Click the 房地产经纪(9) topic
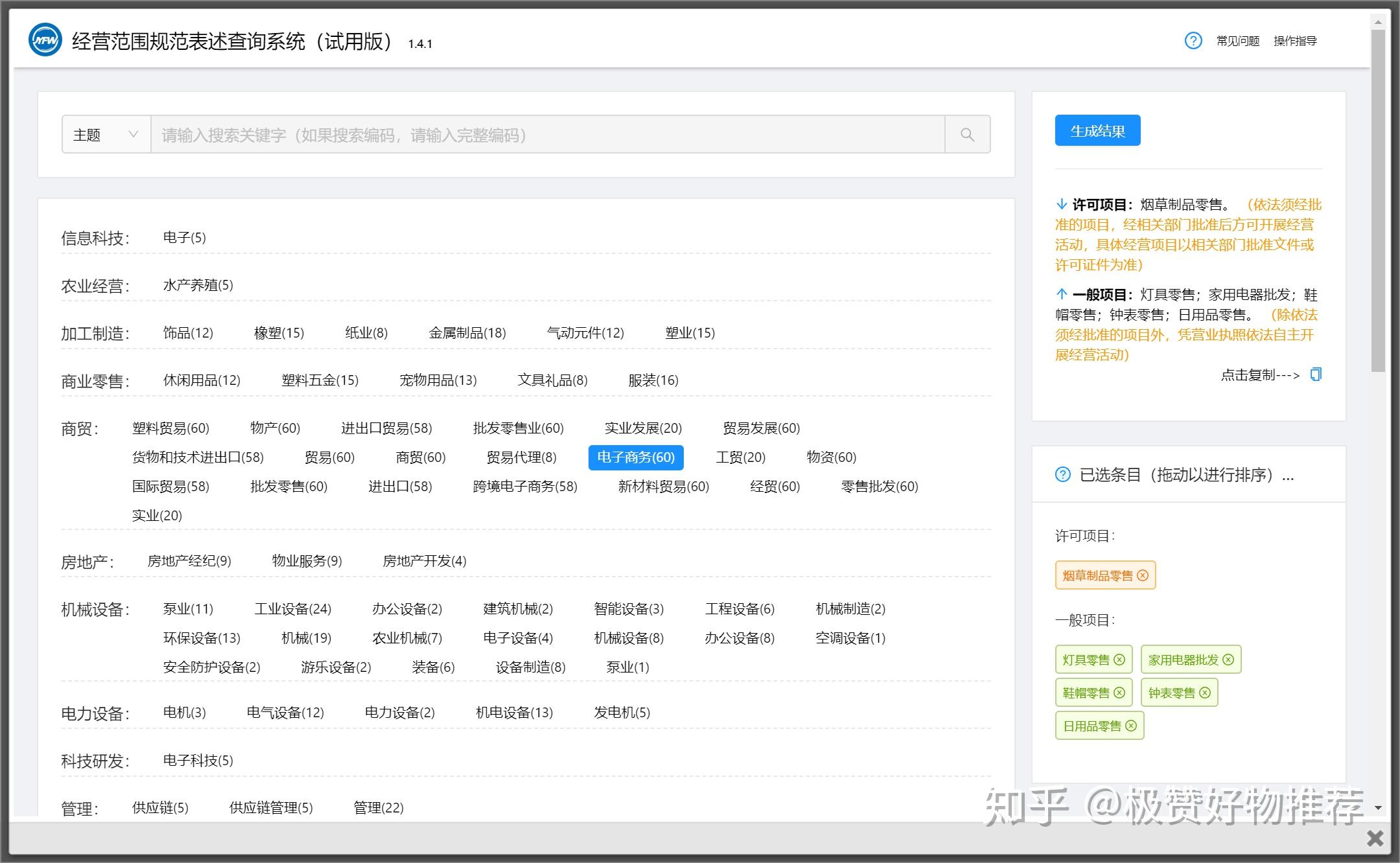This screenshot has width=1400, height=863. pos(189,561)
